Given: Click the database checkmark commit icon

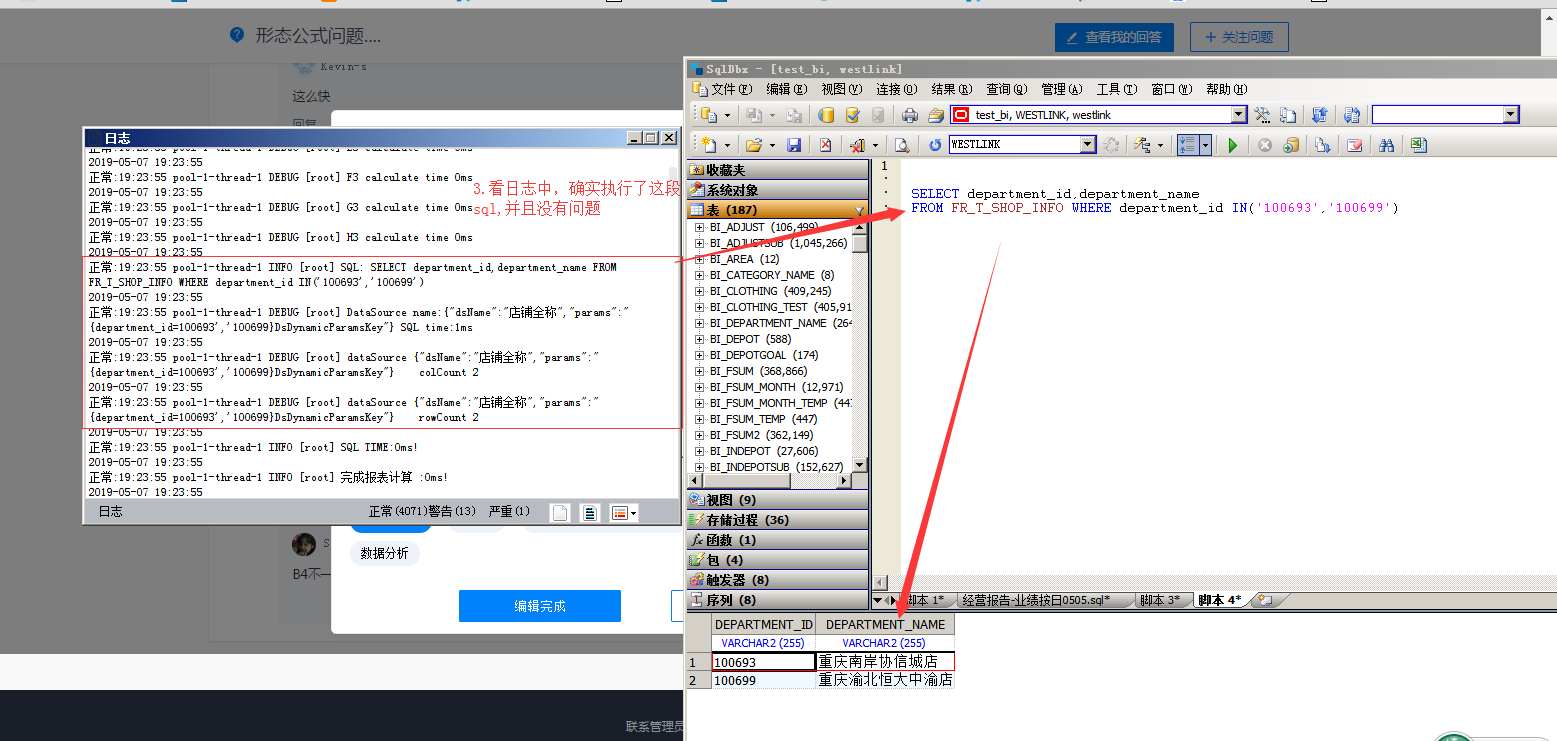Looking at the screenshot, I should [853, 115].
